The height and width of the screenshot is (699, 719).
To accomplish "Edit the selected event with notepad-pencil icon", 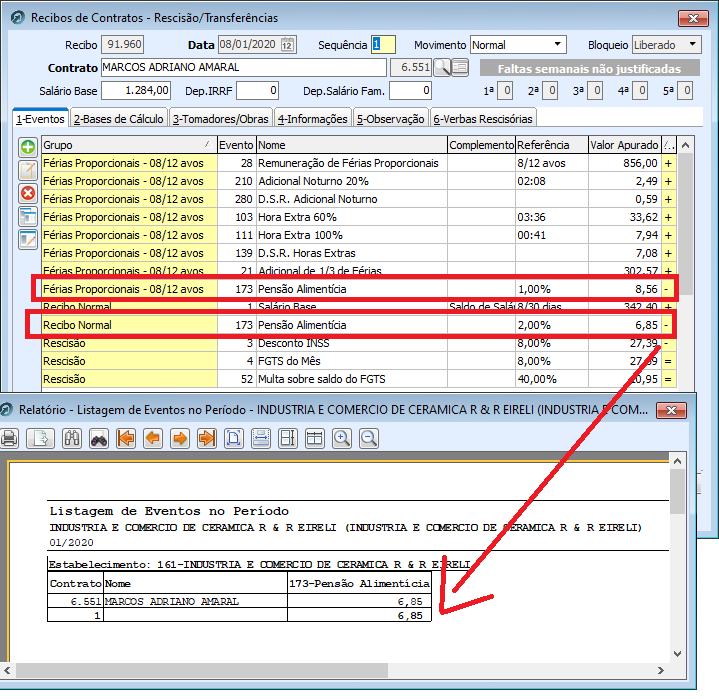I will pos(28,170).
